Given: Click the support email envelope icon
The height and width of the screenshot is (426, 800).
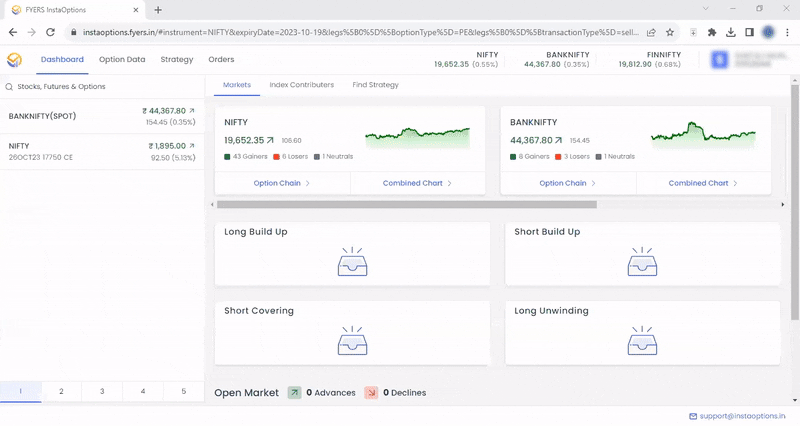Looking at the screenshot, I should tap(693, 416).
